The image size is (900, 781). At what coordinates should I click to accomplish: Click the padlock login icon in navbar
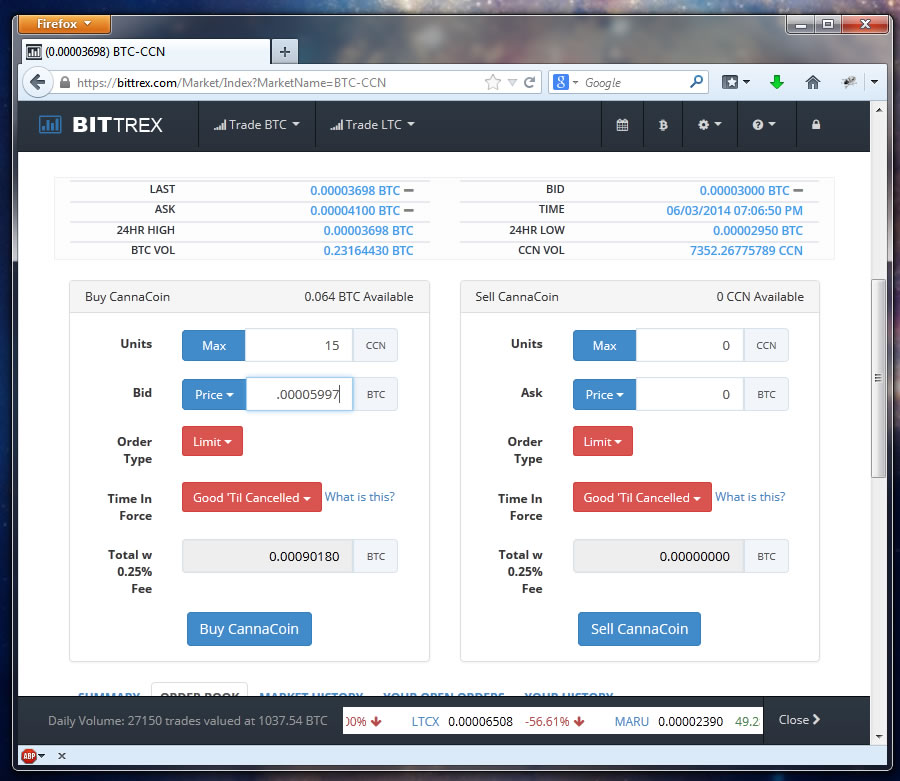point(816,125)
